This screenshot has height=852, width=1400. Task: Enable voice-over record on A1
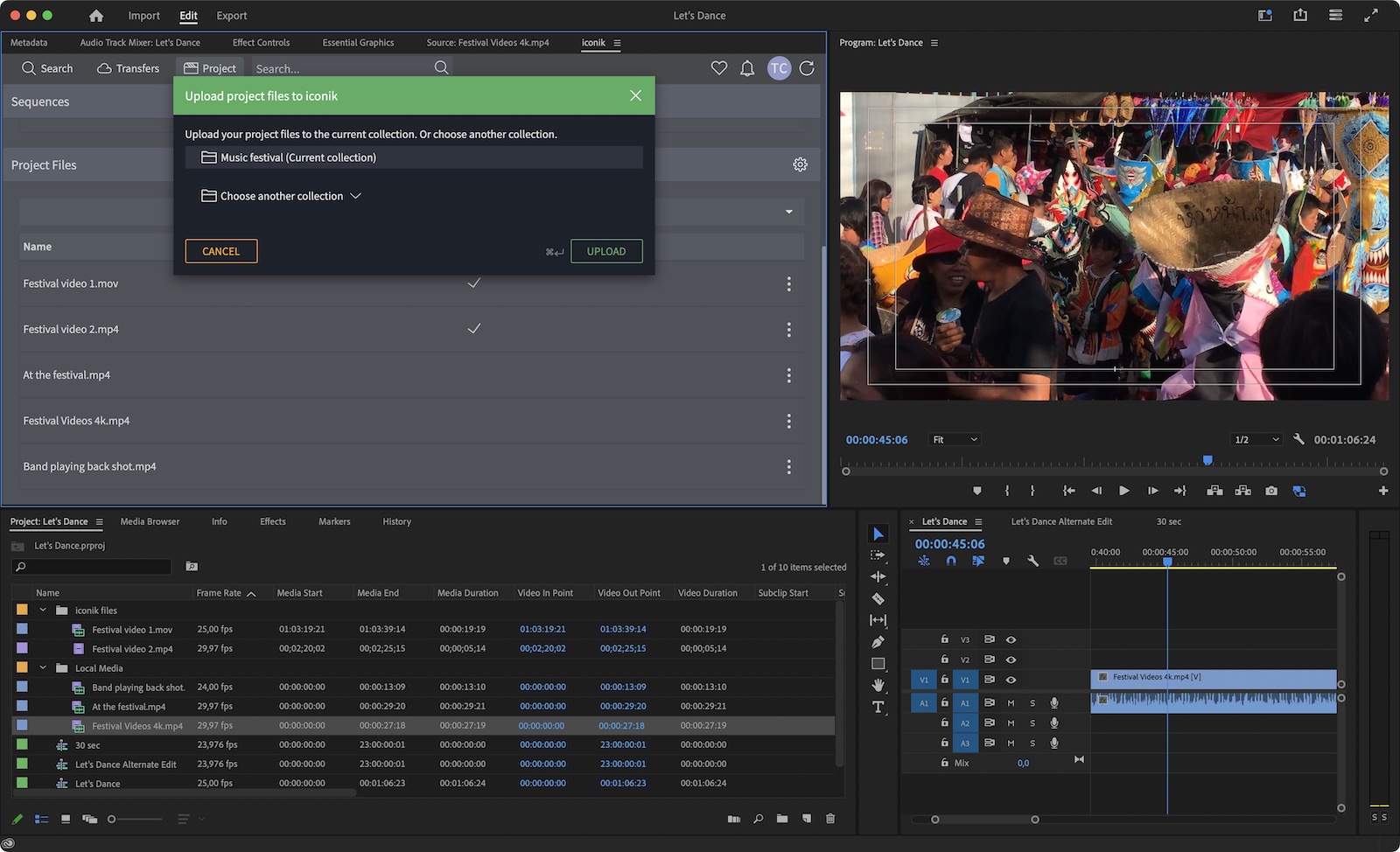[1054, 702]
